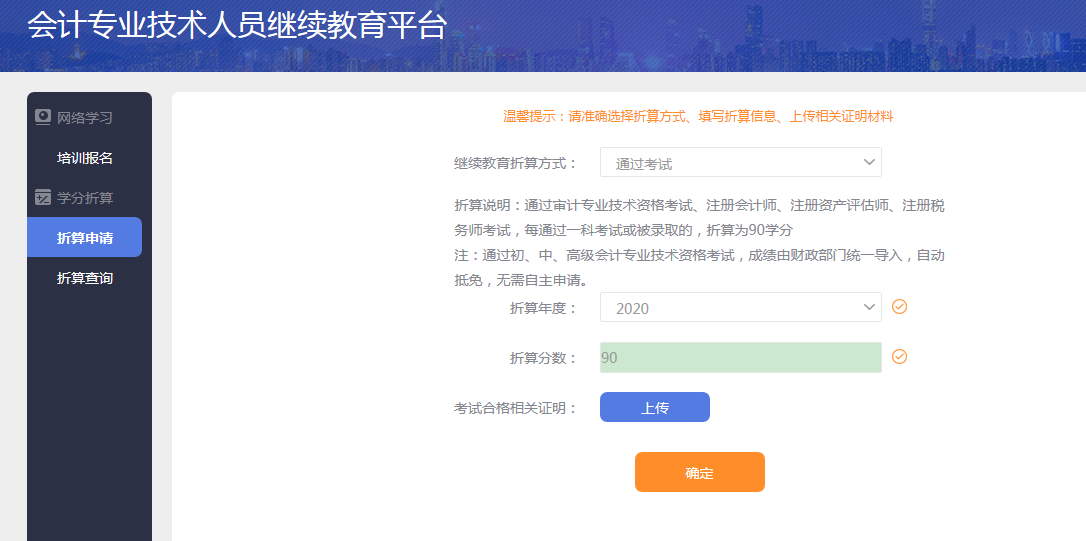Click the 网络学习 monitor icon in sidebar
Image resolution: width=1086 pixels, height=541 pixels.
click(x=43, y=117)
